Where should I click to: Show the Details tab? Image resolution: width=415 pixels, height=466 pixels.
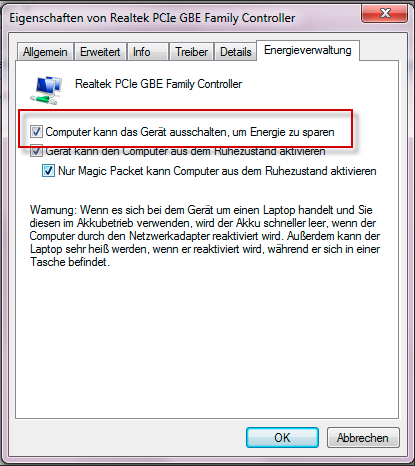(x=236, y=52)
